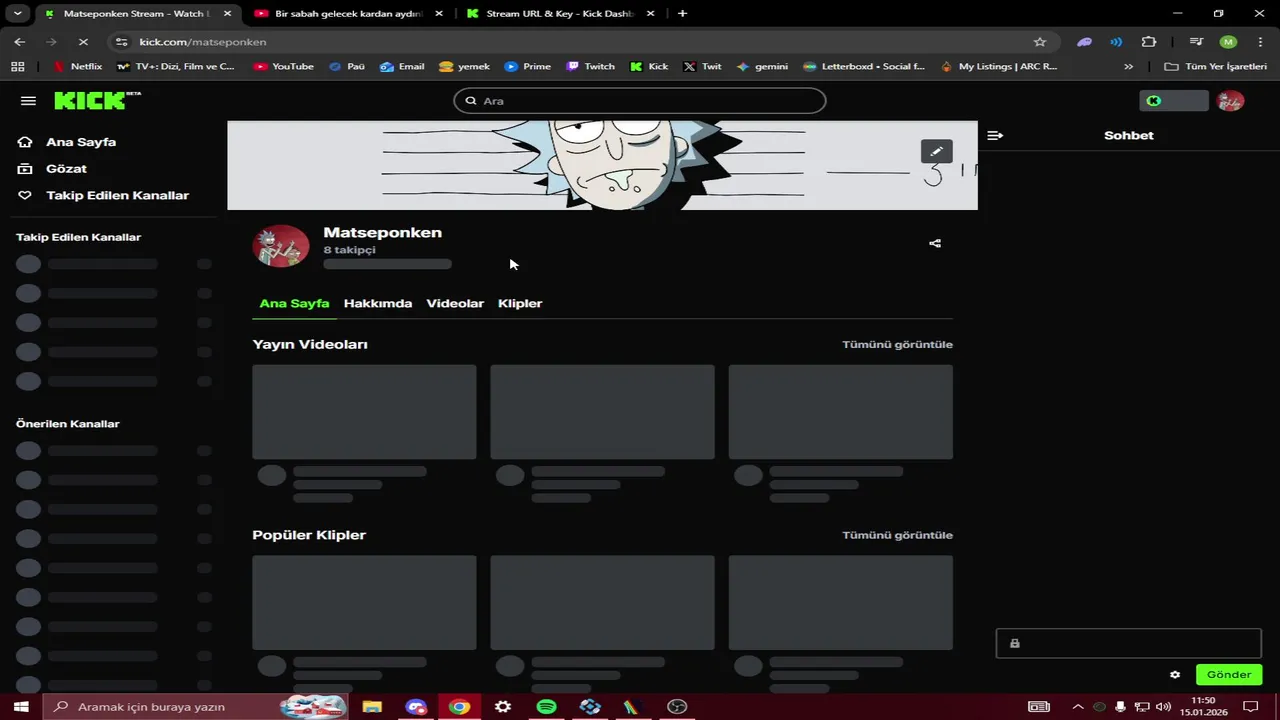
Task: Select the Videolar tab
Action: coord(455,303)
